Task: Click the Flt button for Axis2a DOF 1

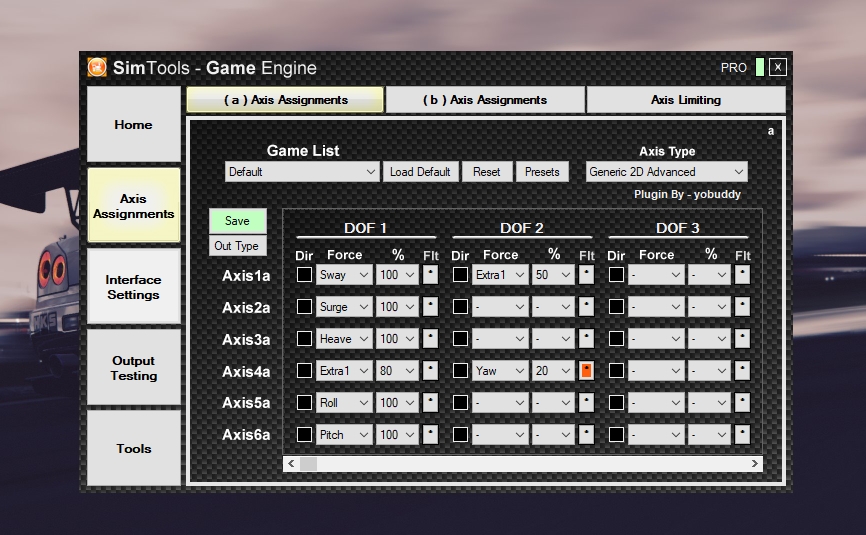Action: 430,307
